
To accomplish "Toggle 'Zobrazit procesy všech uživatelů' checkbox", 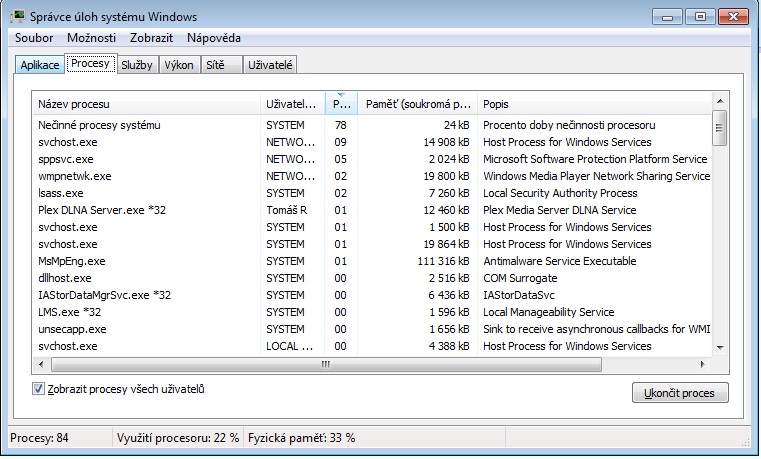I will (39, 389).
